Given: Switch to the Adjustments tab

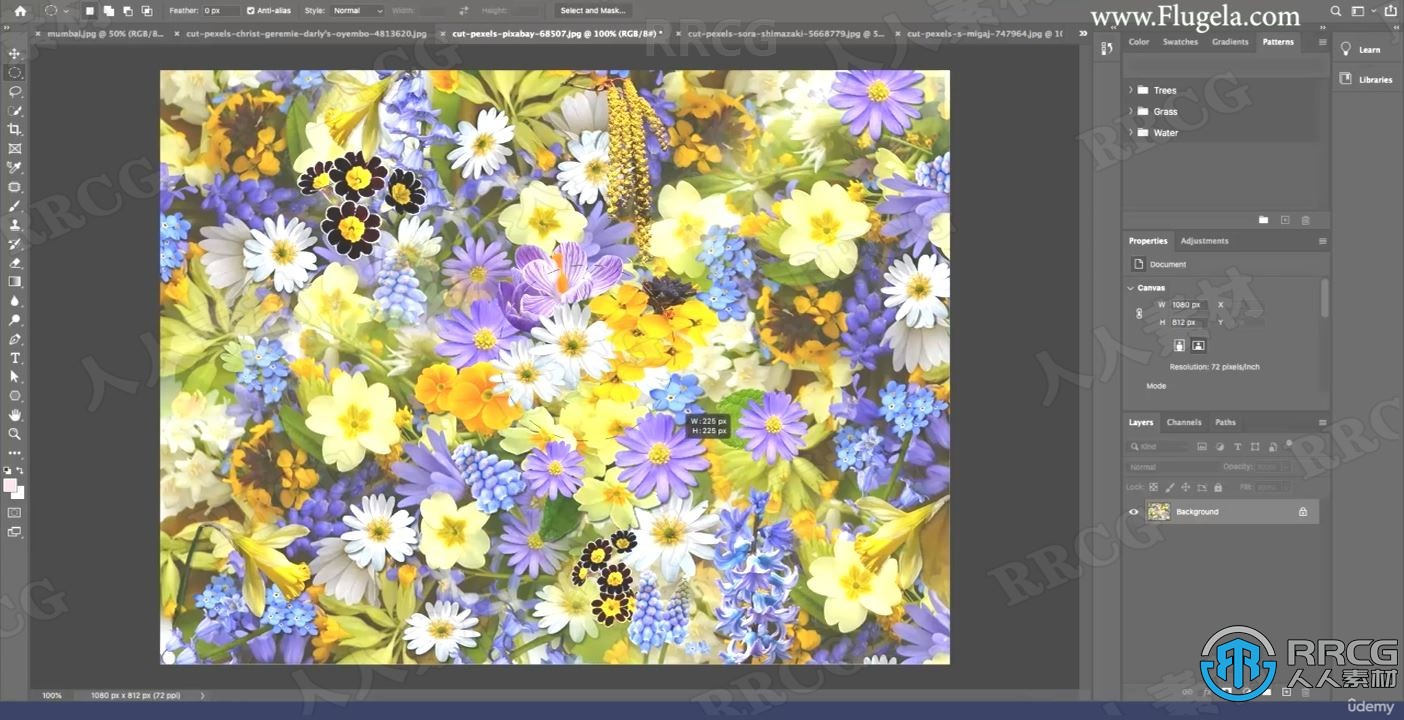Looking at the screenshot, I should (x=1204, y=241).
